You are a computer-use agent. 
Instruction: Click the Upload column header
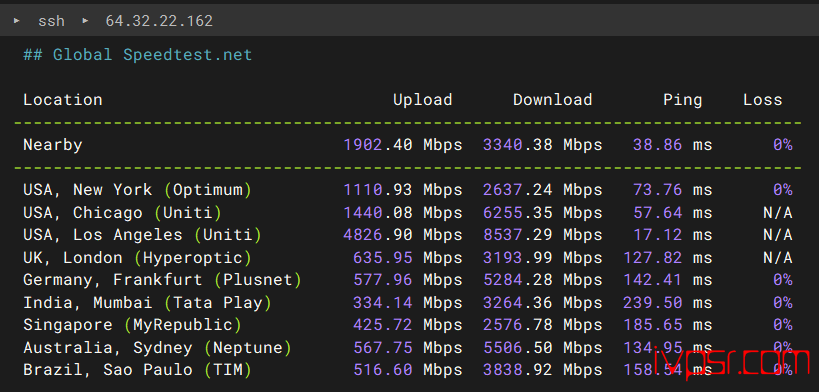(x=423, y=100)
